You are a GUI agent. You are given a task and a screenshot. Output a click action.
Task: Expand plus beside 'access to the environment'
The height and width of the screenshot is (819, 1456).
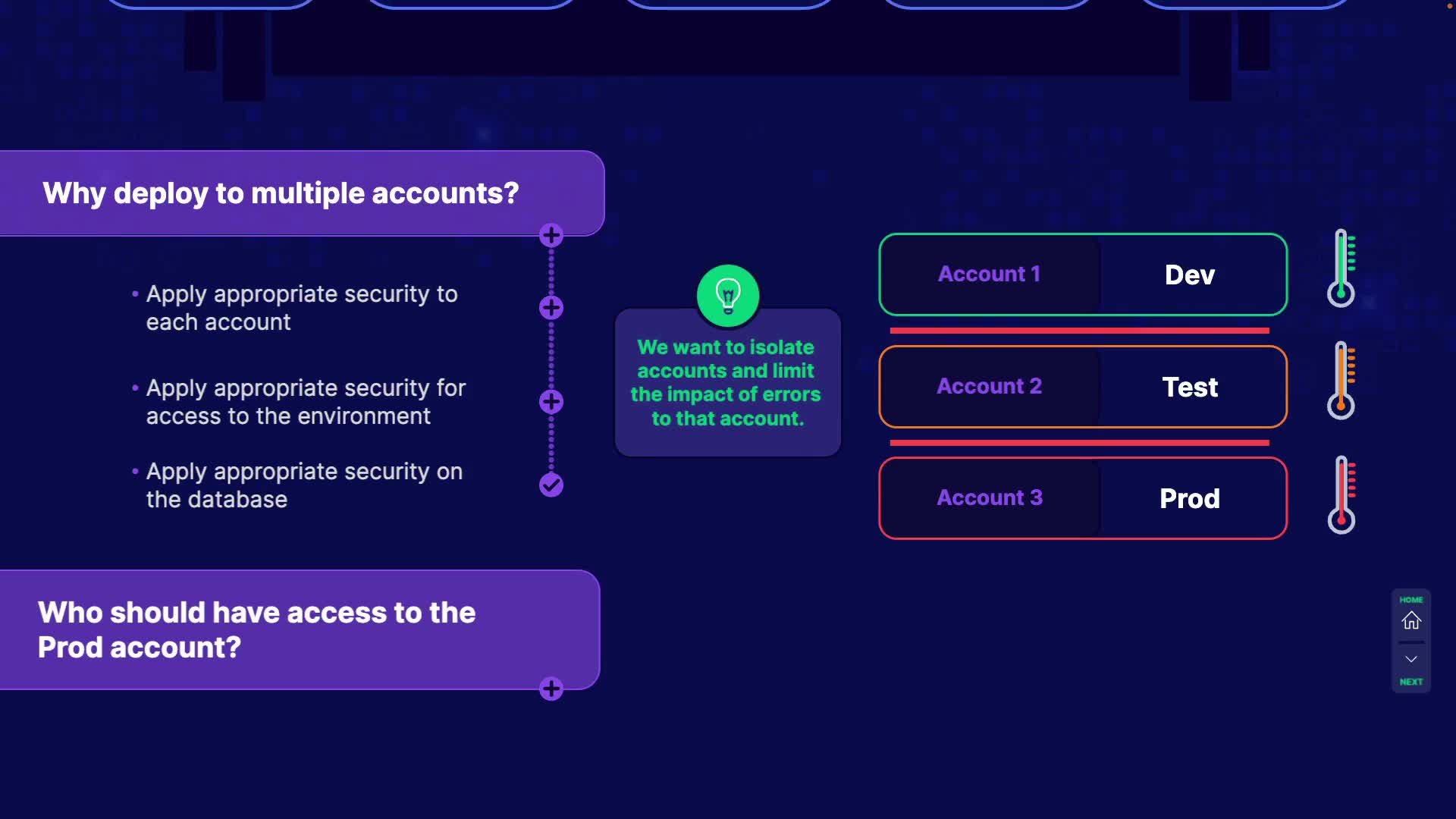coord(551,401)
